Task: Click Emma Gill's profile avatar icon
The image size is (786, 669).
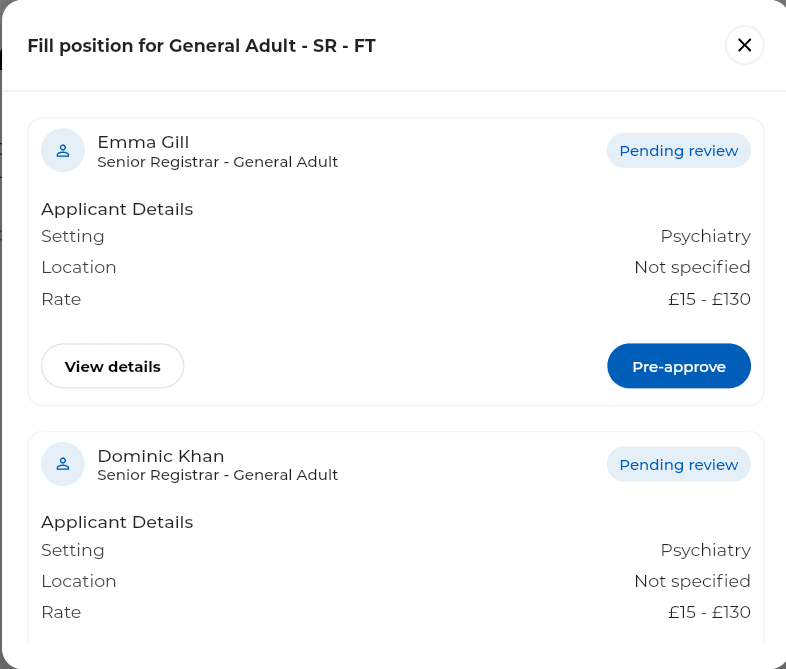Action: (63, 151)
